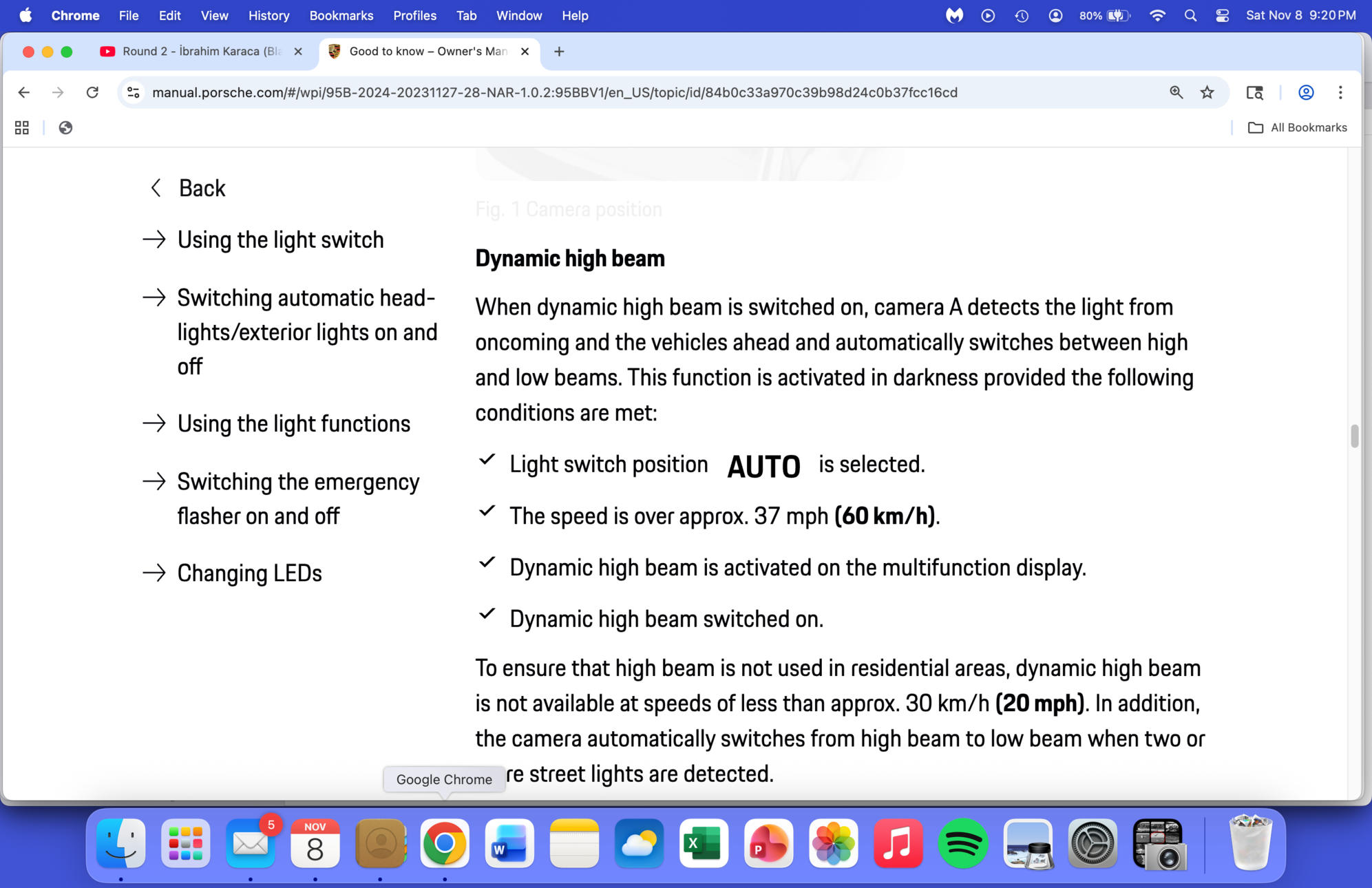1372x888 pixels.
Task: Open the Chrome profile avatar
Action: 1306,92
